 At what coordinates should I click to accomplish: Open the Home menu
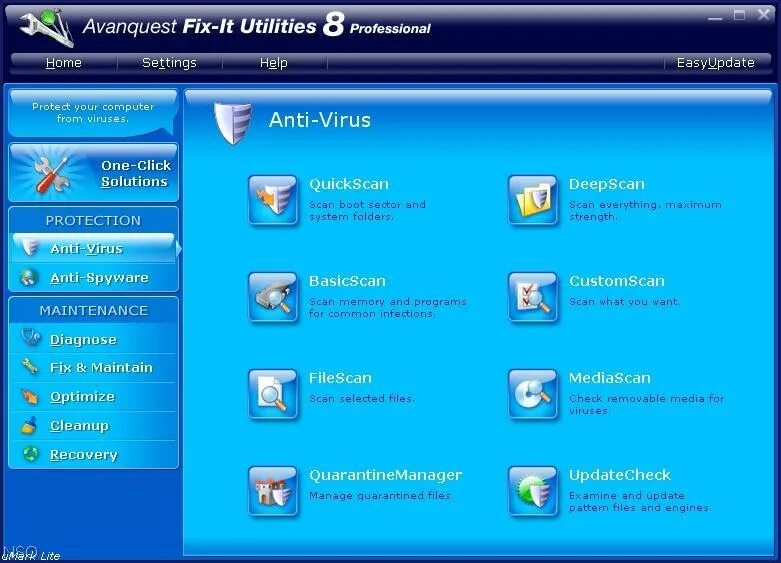coord(63,63)
